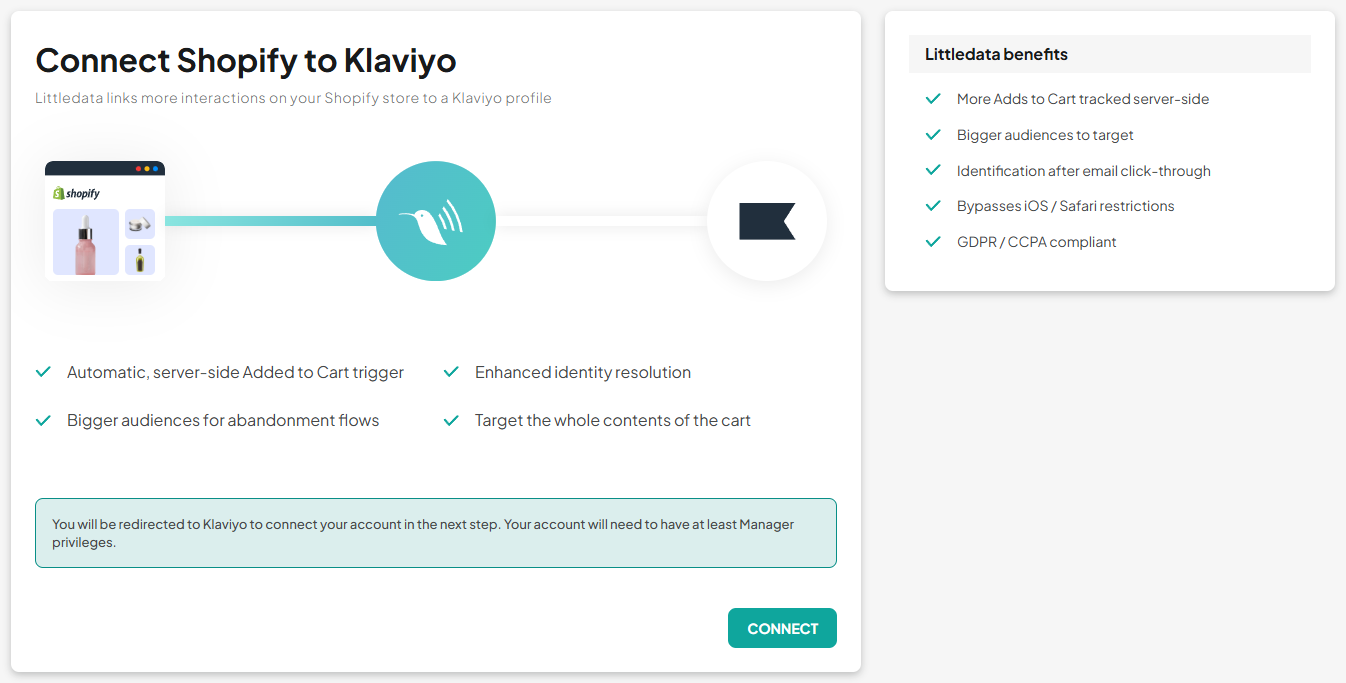Click text 'Target the whole contents of the cart'

click(613, 420)
